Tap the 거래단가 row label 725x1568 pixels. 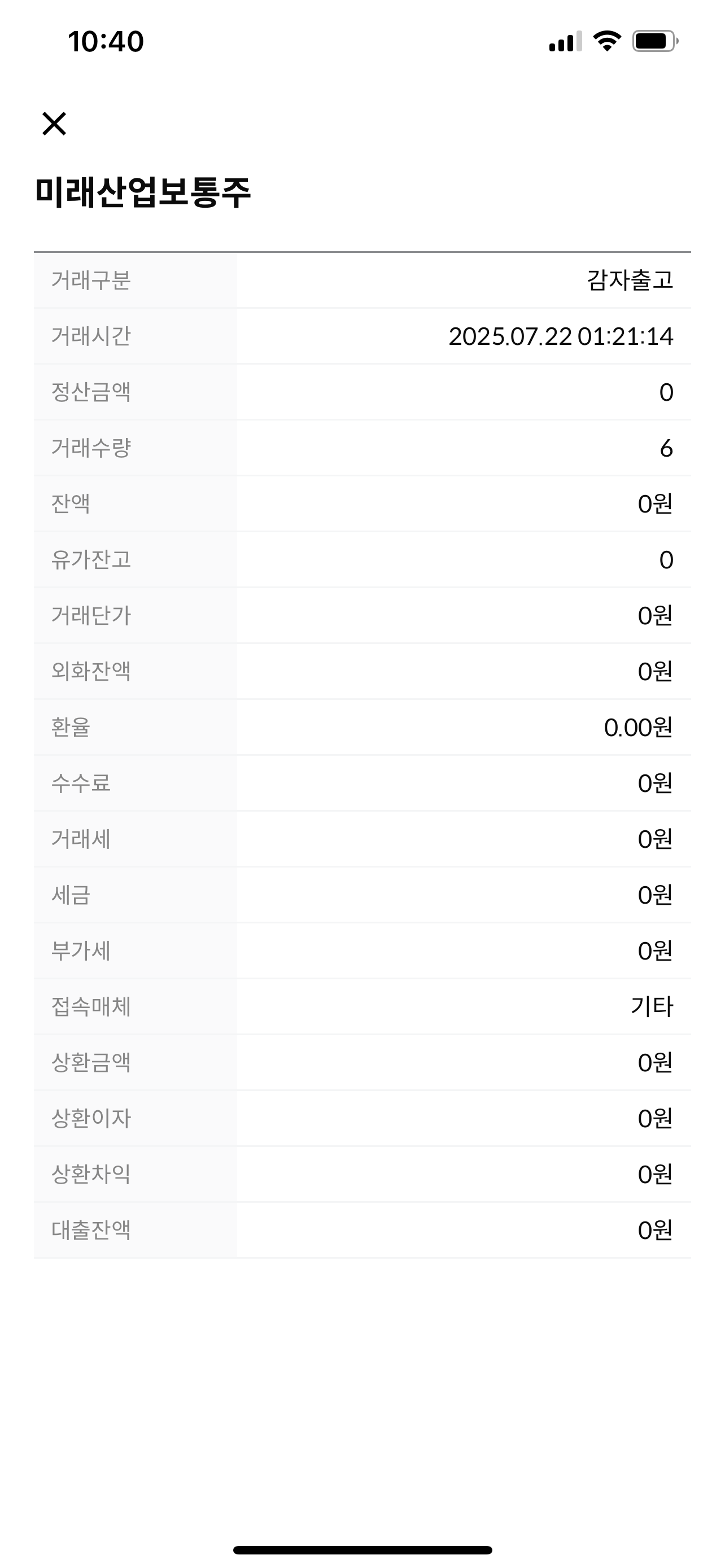(x=91, y=616)
